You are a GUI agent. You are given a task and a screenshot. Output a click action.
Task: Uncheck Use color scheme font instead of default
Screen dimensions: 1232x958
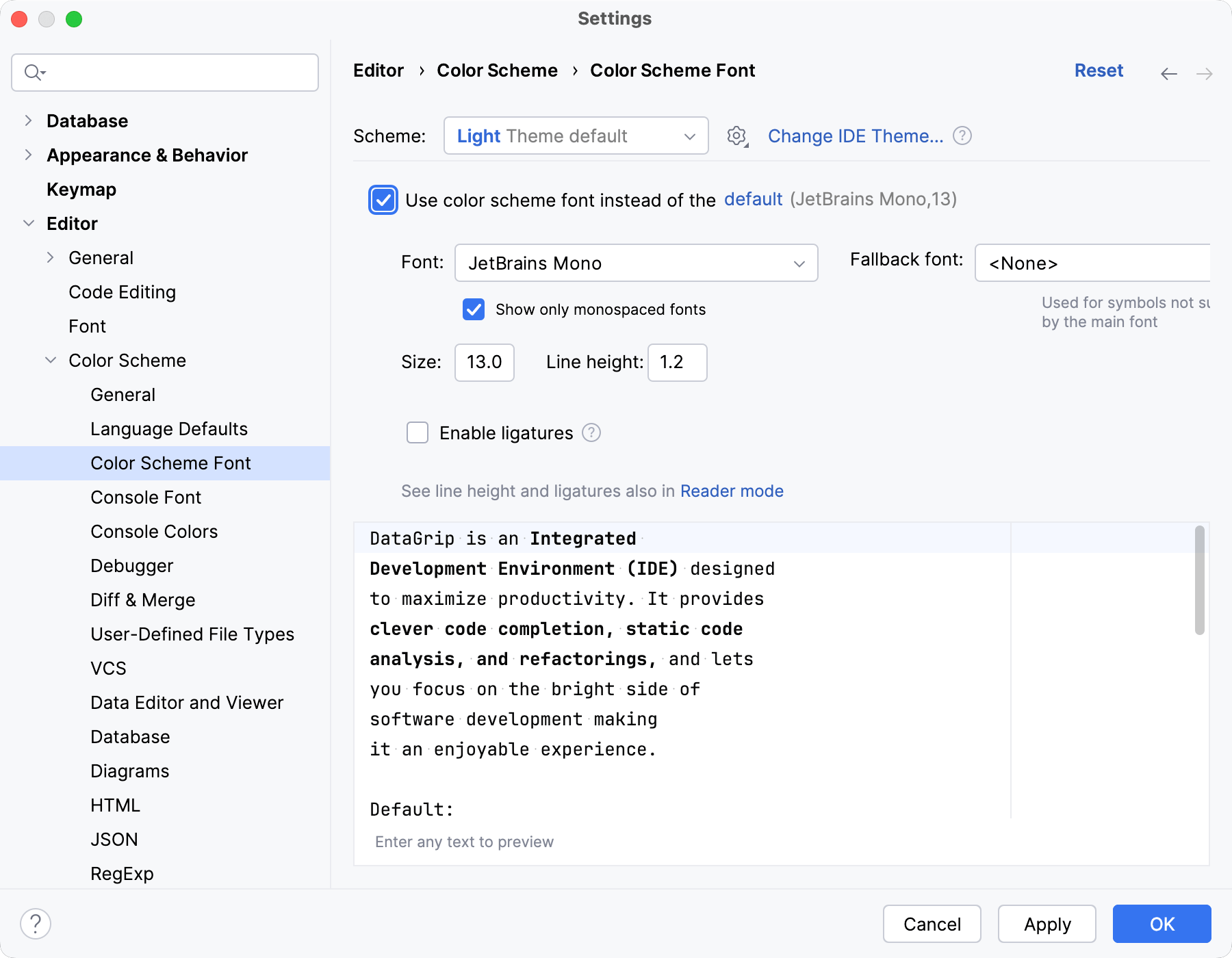pyautogui.click(x=383, y=200)
